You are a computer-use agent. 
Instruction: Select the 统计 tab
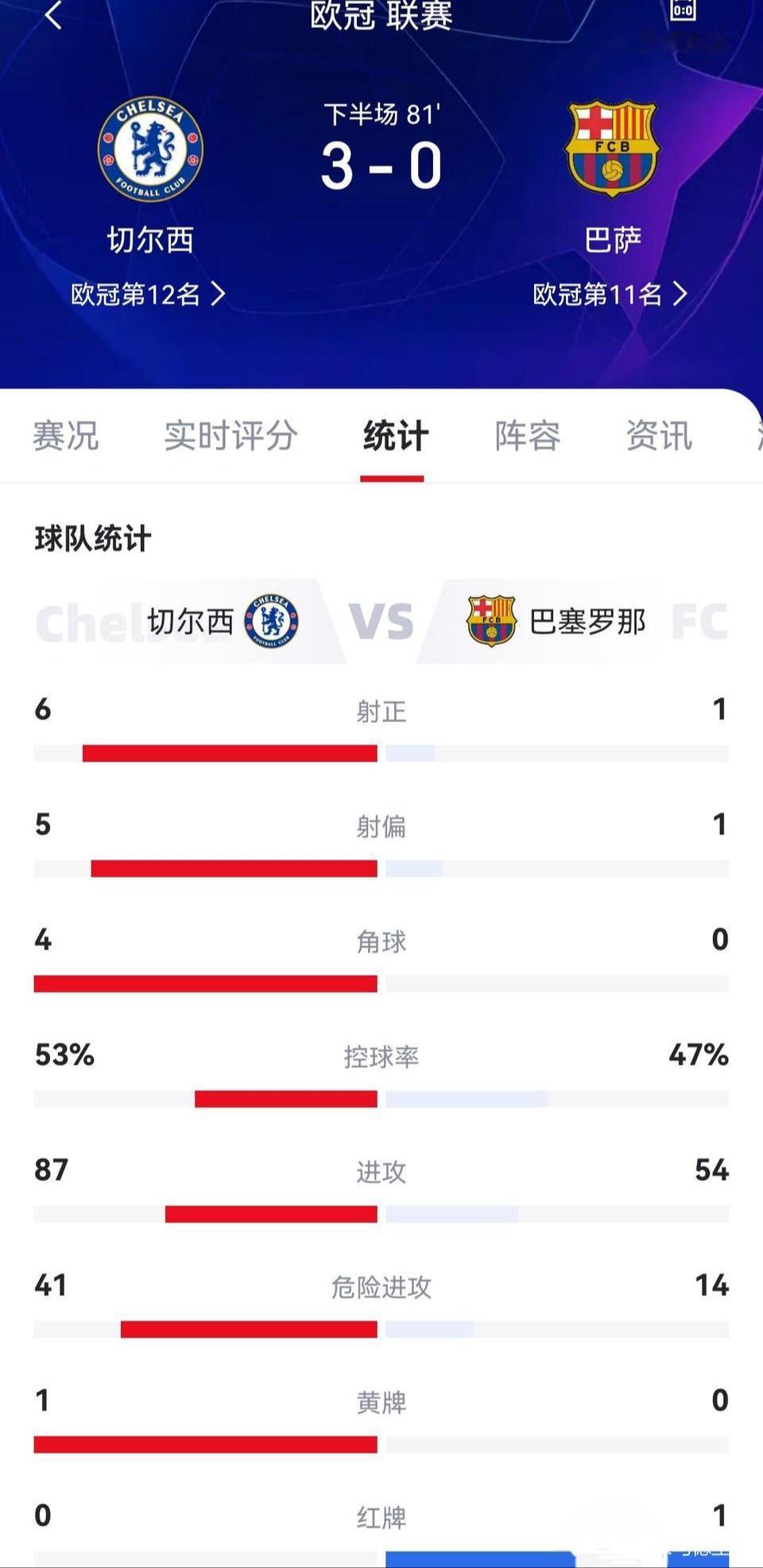click(395, 436)
